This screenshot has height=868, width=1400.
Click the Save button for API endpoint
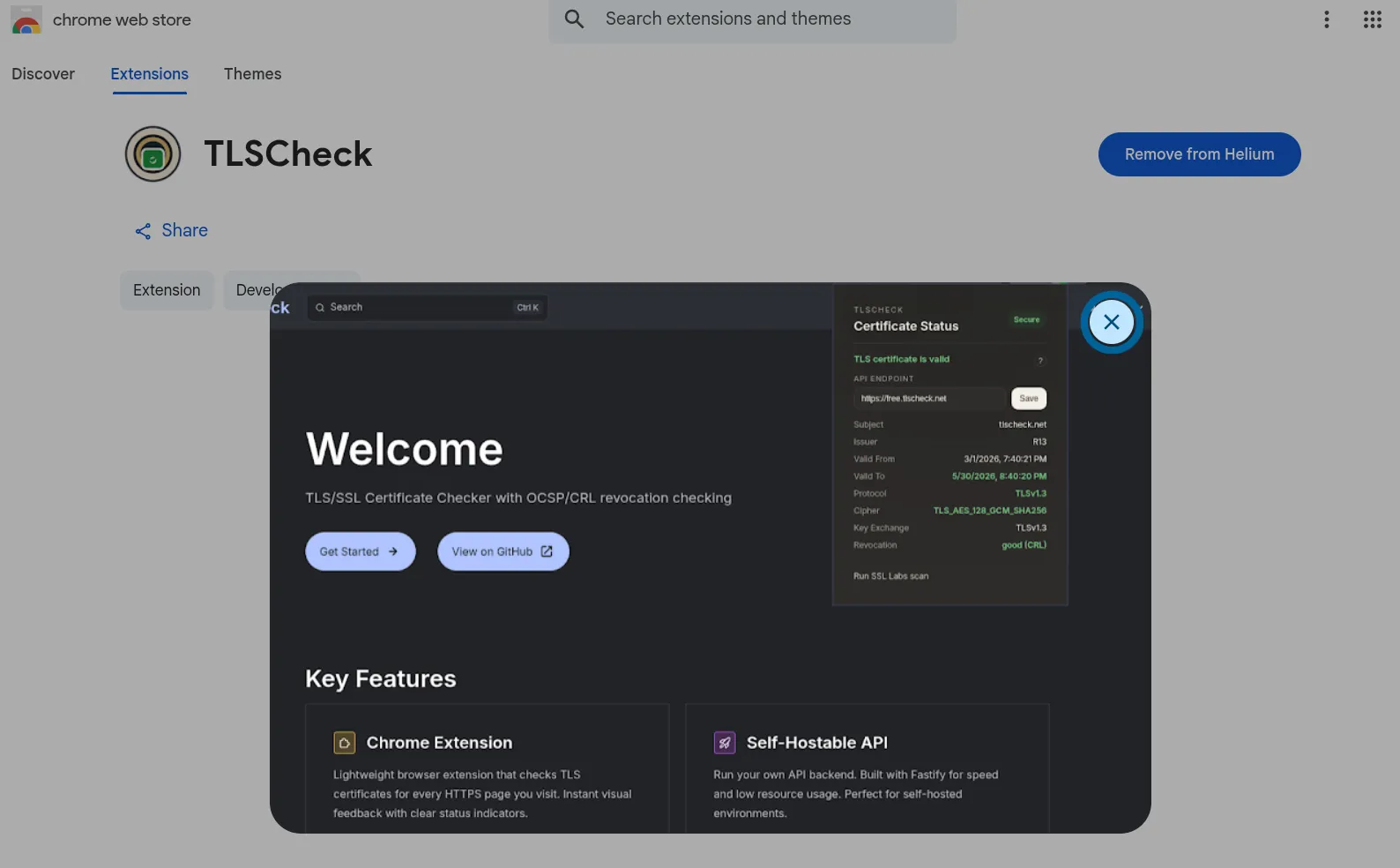[1028, 399]
